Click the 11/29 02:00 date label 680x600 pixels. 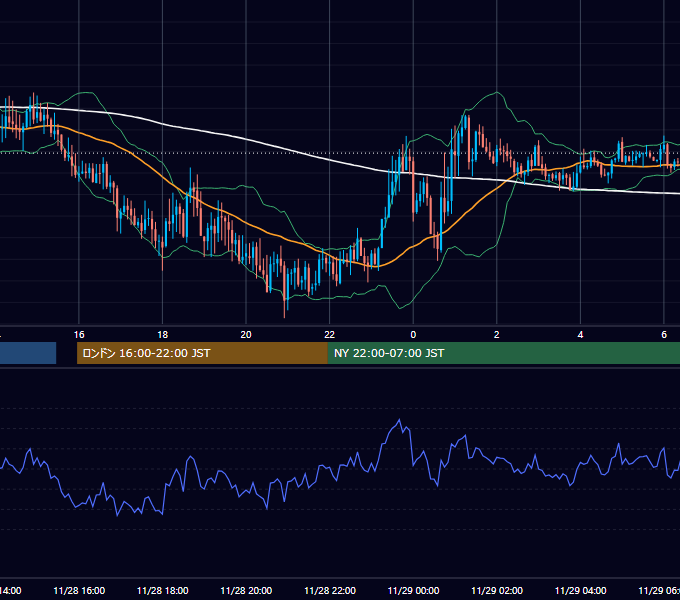pos(497,590)
